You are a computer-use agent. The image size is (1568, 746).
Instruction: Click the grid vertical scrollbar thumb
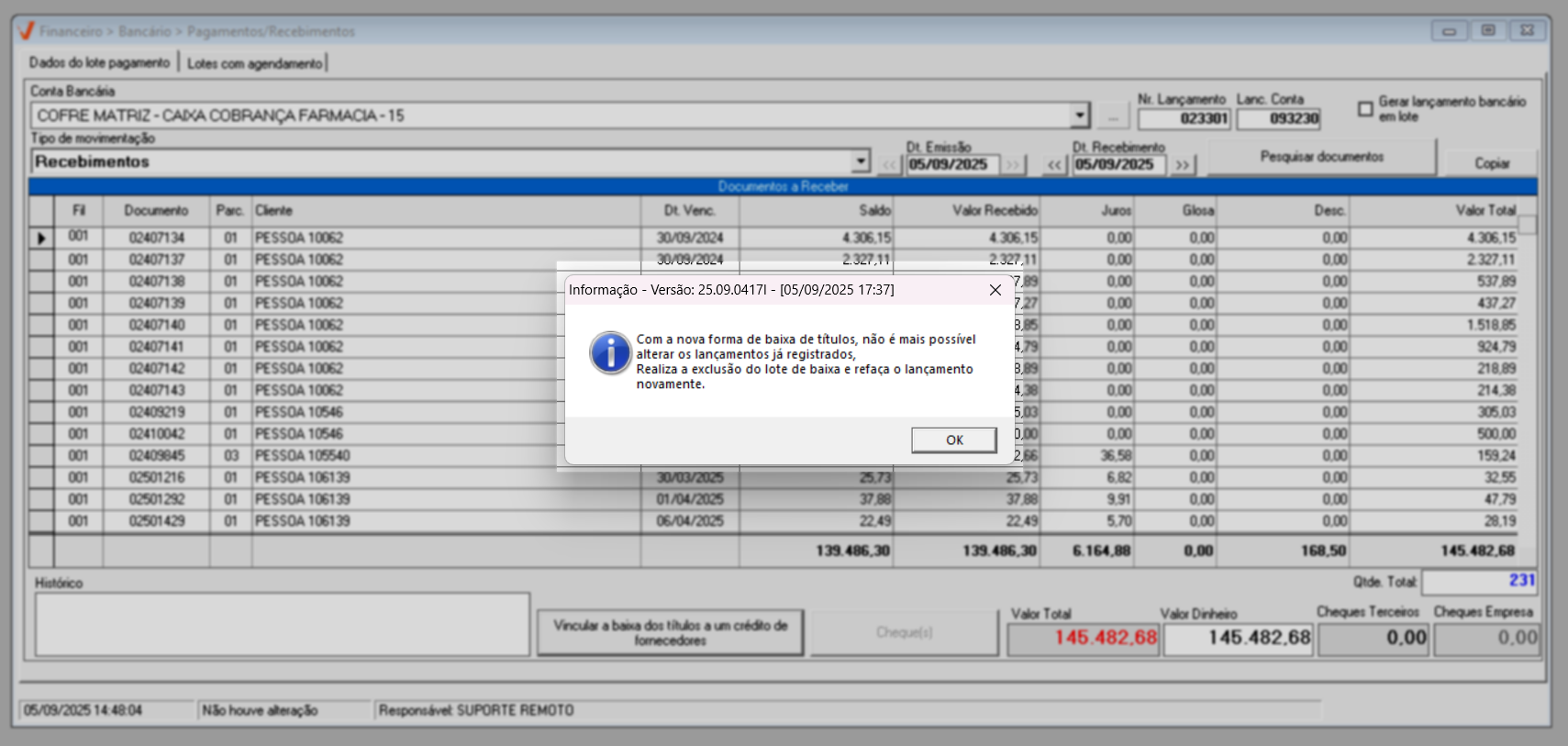click(1527, 226)
